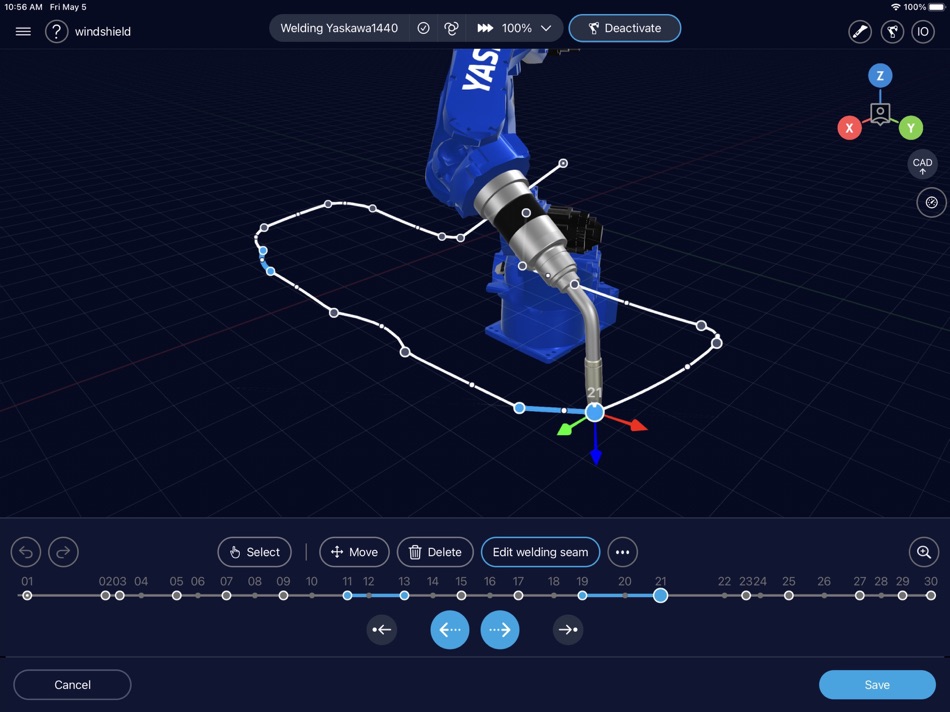Image resolution: width=950 pixels, height=712 pixels.
Task: Save the welding program
Action: 877,685
